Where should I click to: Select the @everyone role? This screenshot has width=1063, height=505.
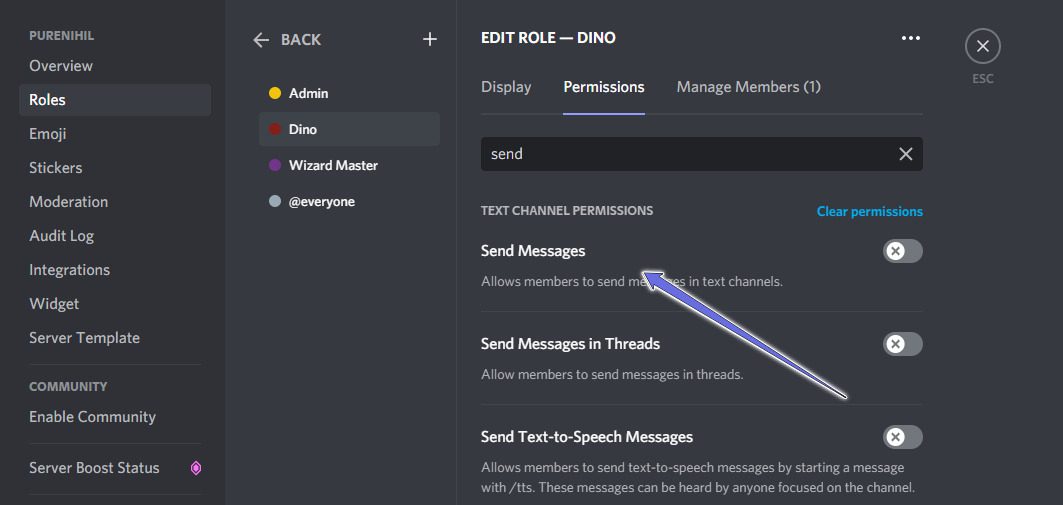pos(321,201)
